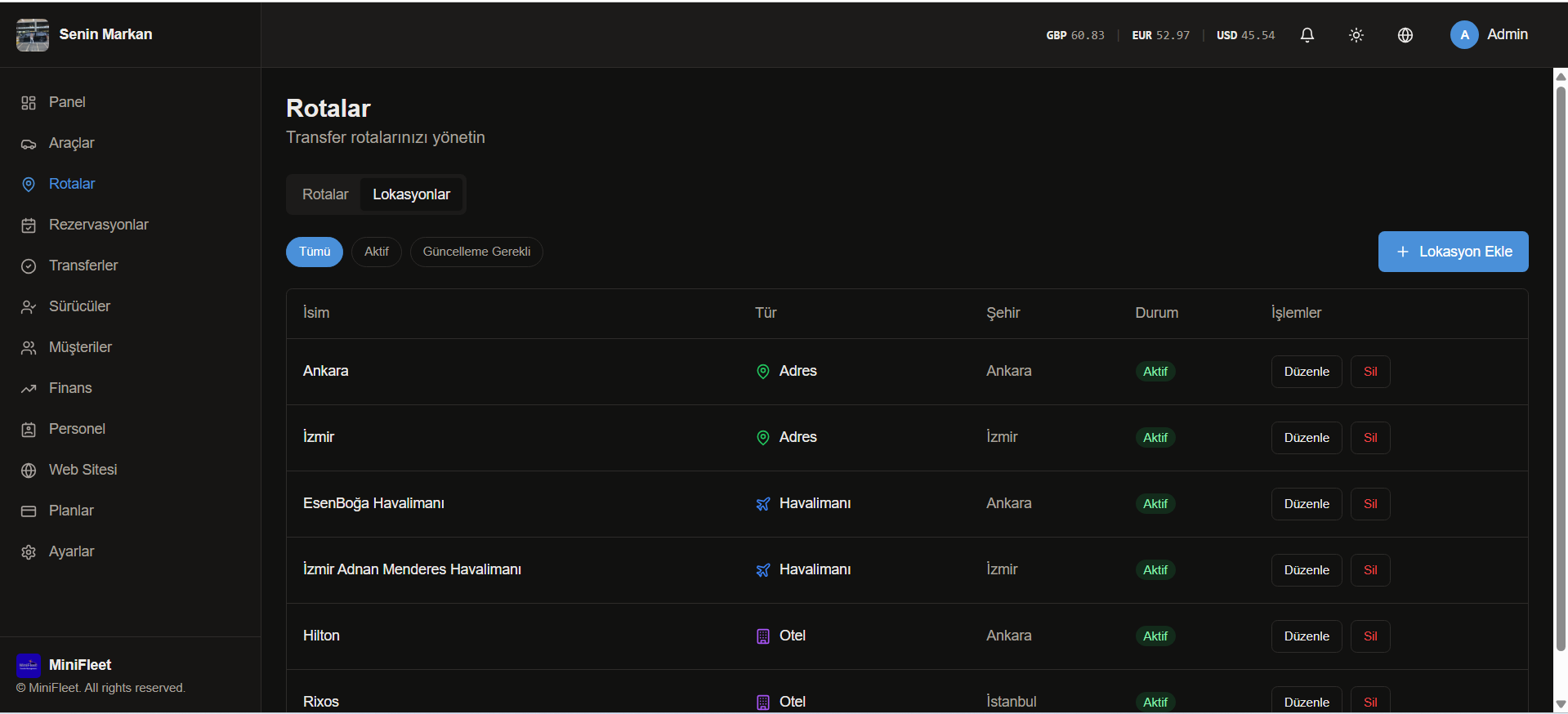The image size is (1568, 714).
Task: Edit the Hilton location
Action: [1307, 636]
